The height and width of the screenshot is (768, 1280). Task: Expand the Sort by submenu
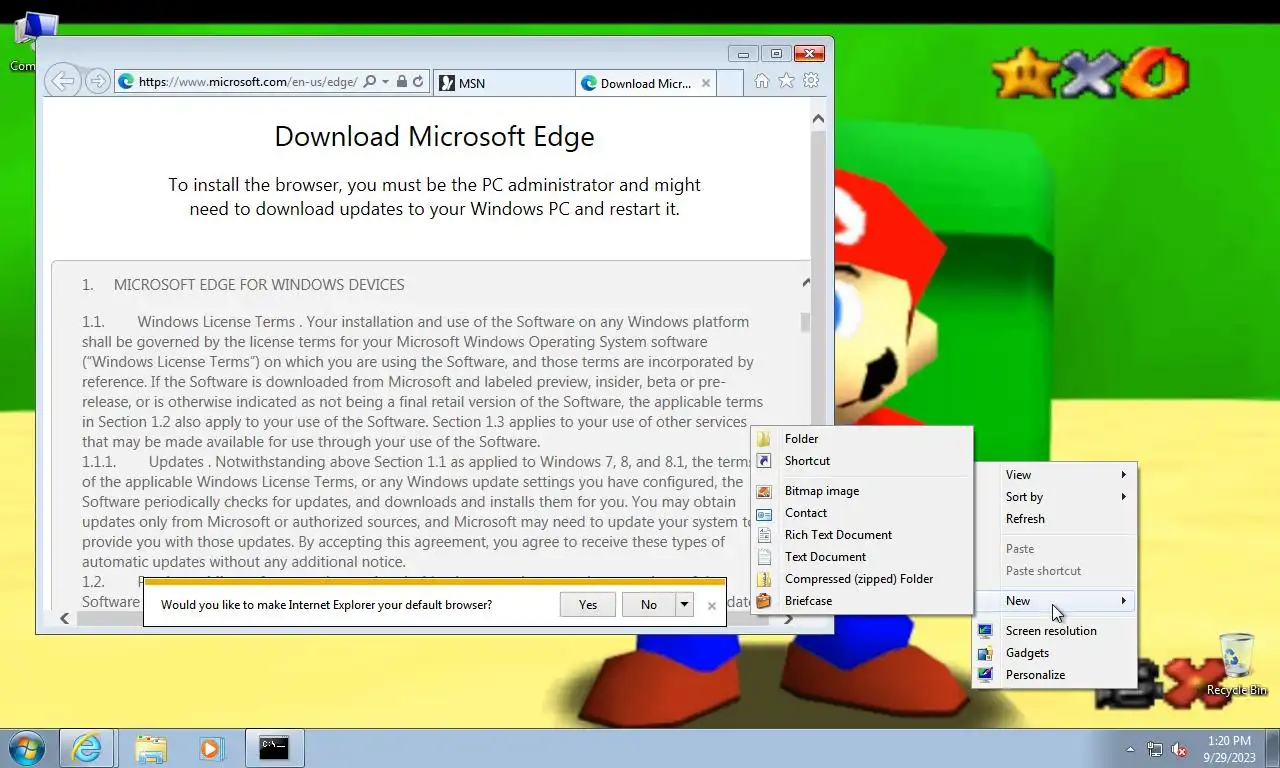(1055, 497)
